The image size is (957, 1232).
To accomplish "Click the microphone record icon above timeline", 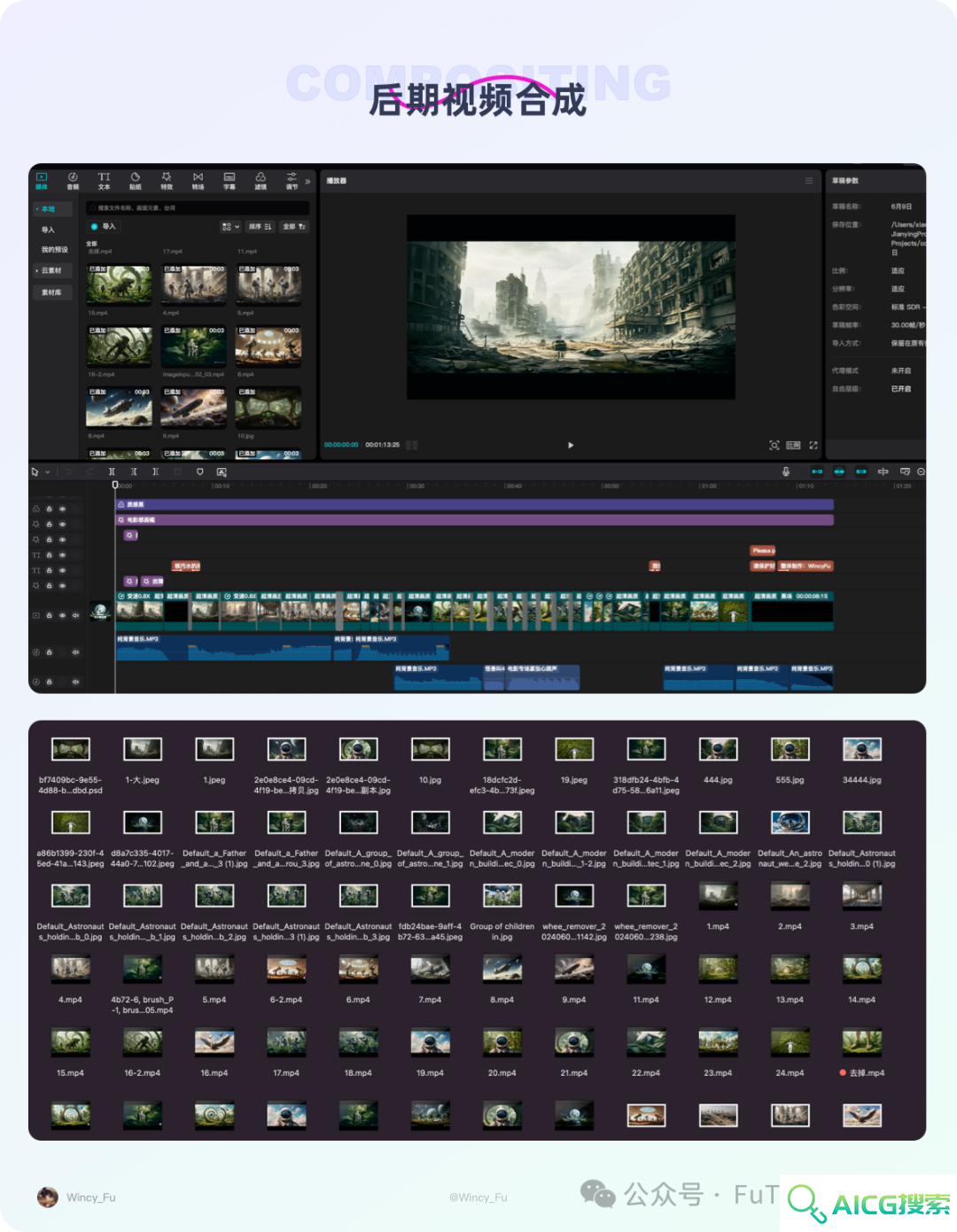I will (786, 472).
